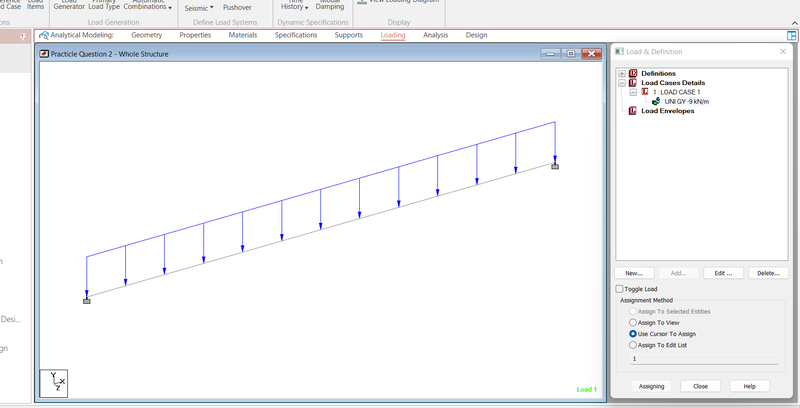
Task: Collapse the 1 : LOAD CASE 1 node
Action: 633,92
